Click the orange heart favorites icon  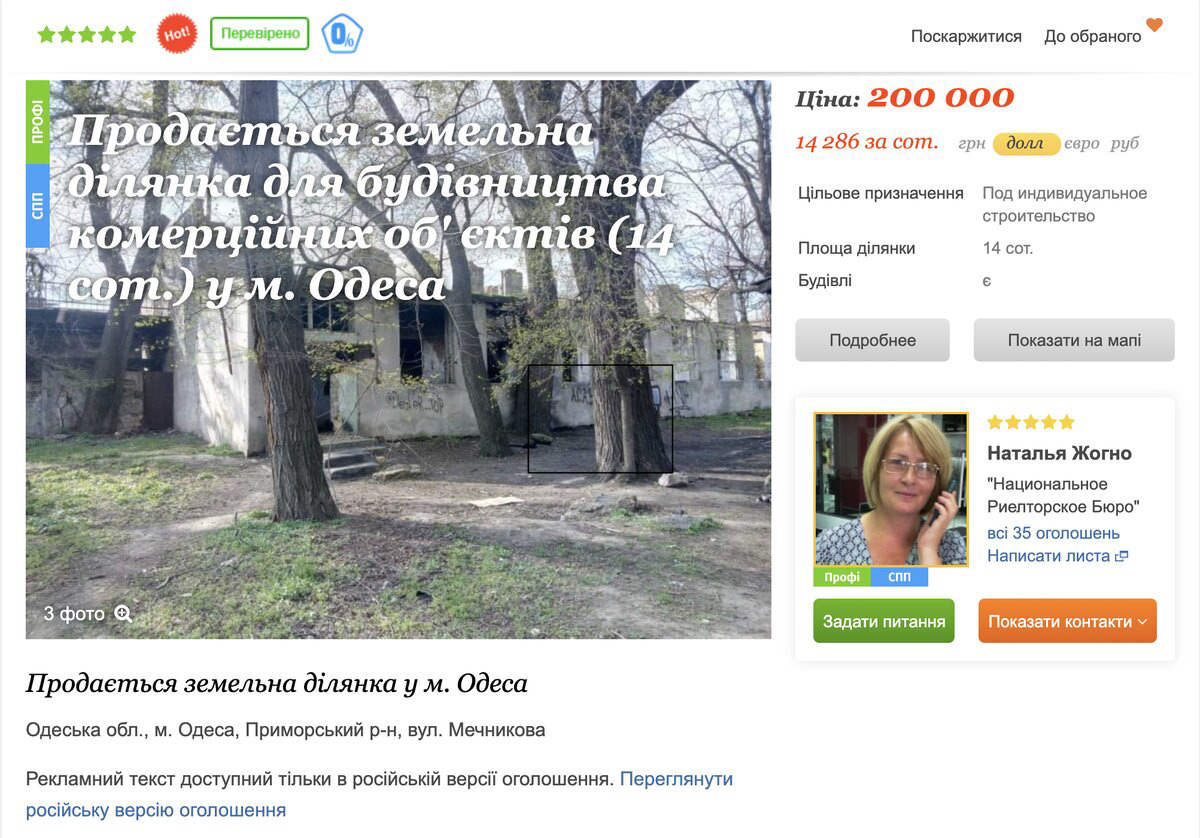click(1154, 25)
